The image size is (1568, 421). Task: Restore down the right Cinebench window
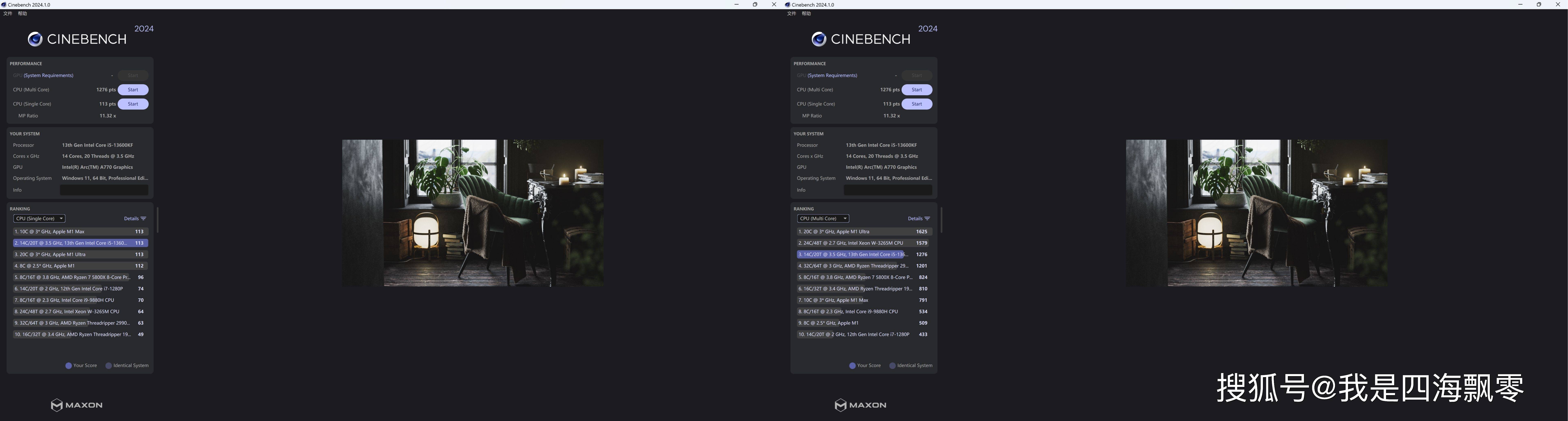[1539, 4]
